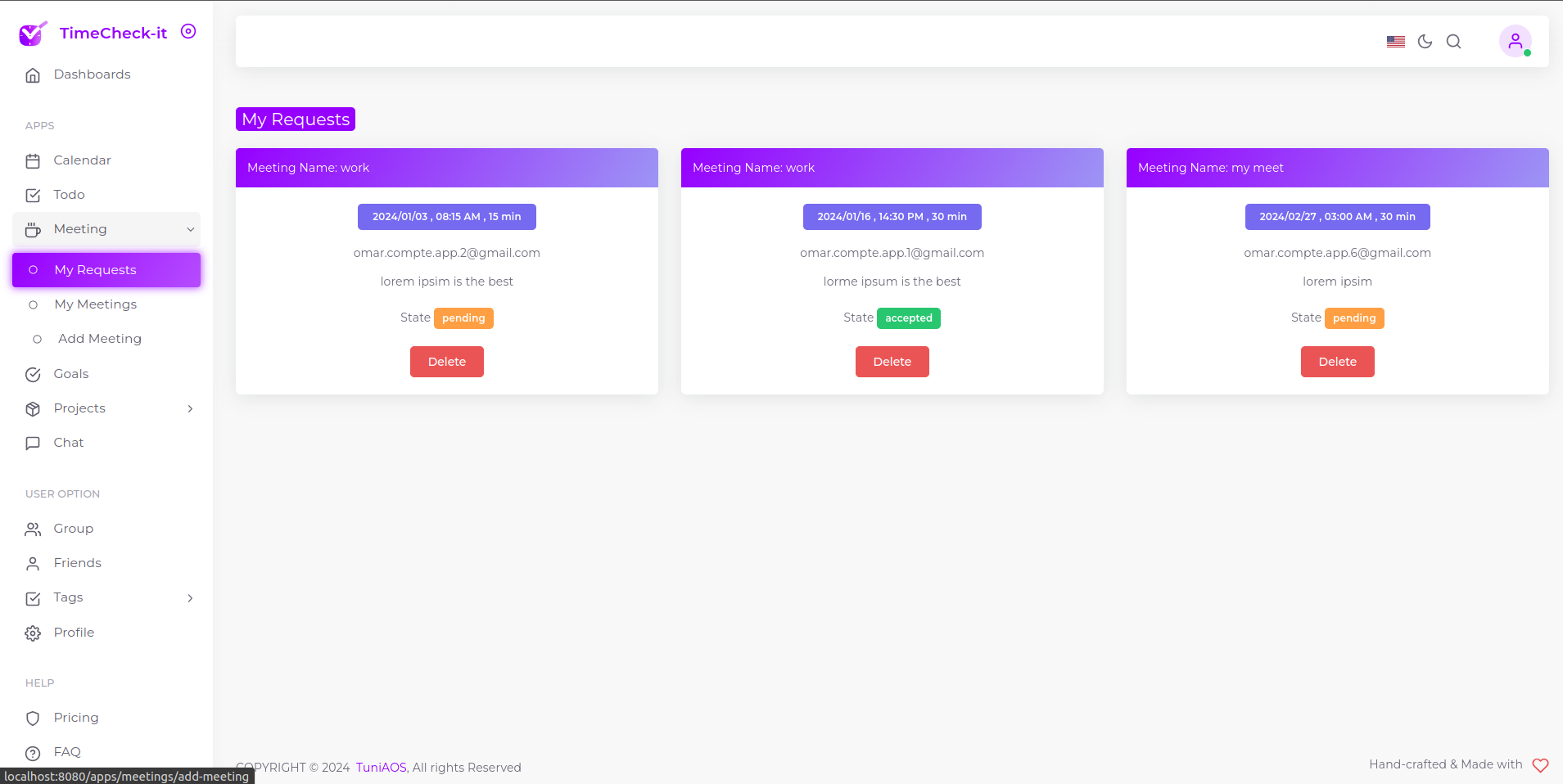
Task: Collapse the Meeting submenu chevron
Action: point(189,229)
